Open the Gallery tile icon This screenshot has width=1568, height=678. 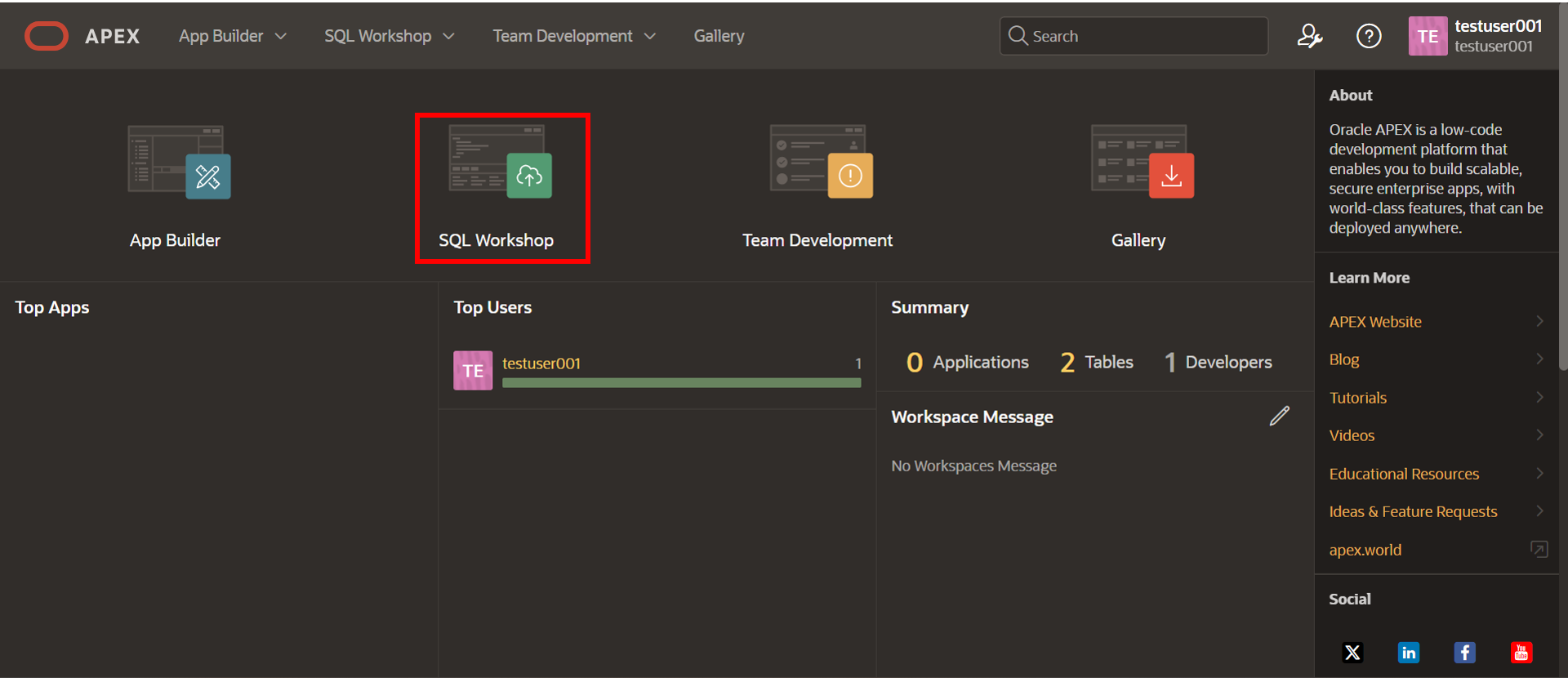[x=1143, y=161]
